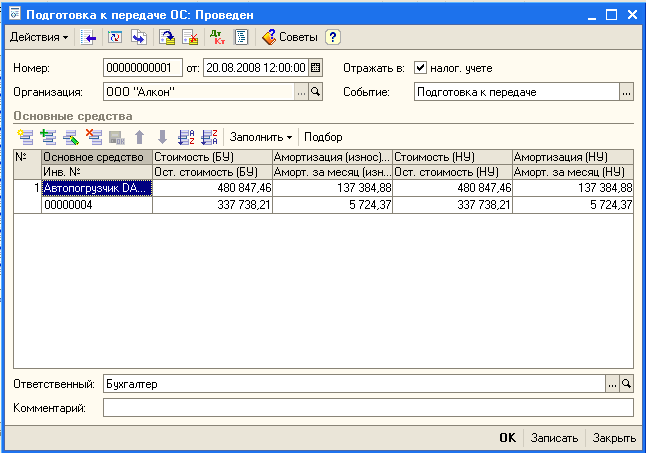This screenshot has width=646, height=453.
Task: Open the Организация selection ellipsis button
Action: click(300, 91)
